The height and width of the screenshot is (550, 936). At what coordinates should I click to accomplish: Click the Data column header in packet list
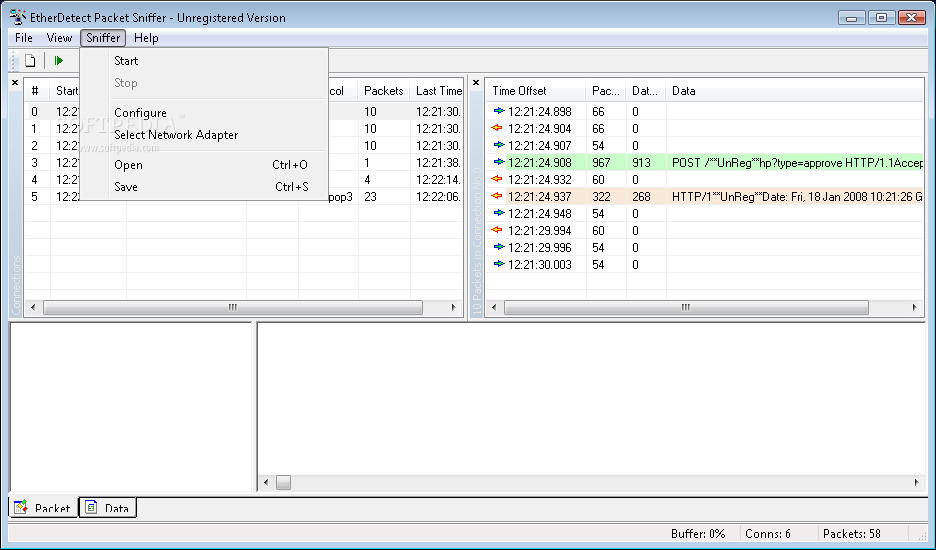coord(795,91)
